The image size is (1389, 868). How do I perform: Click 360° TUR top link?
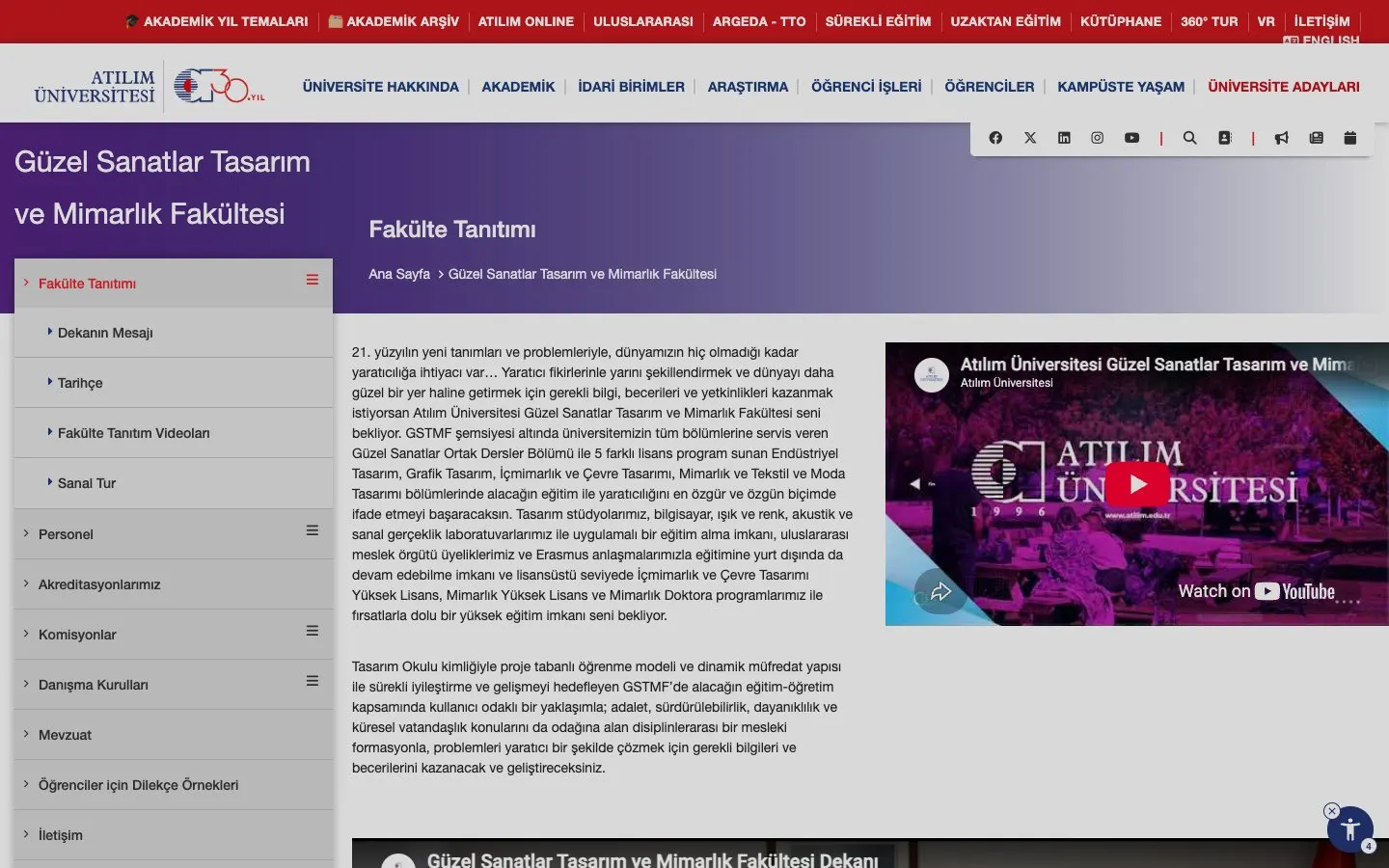(1209, 21)
